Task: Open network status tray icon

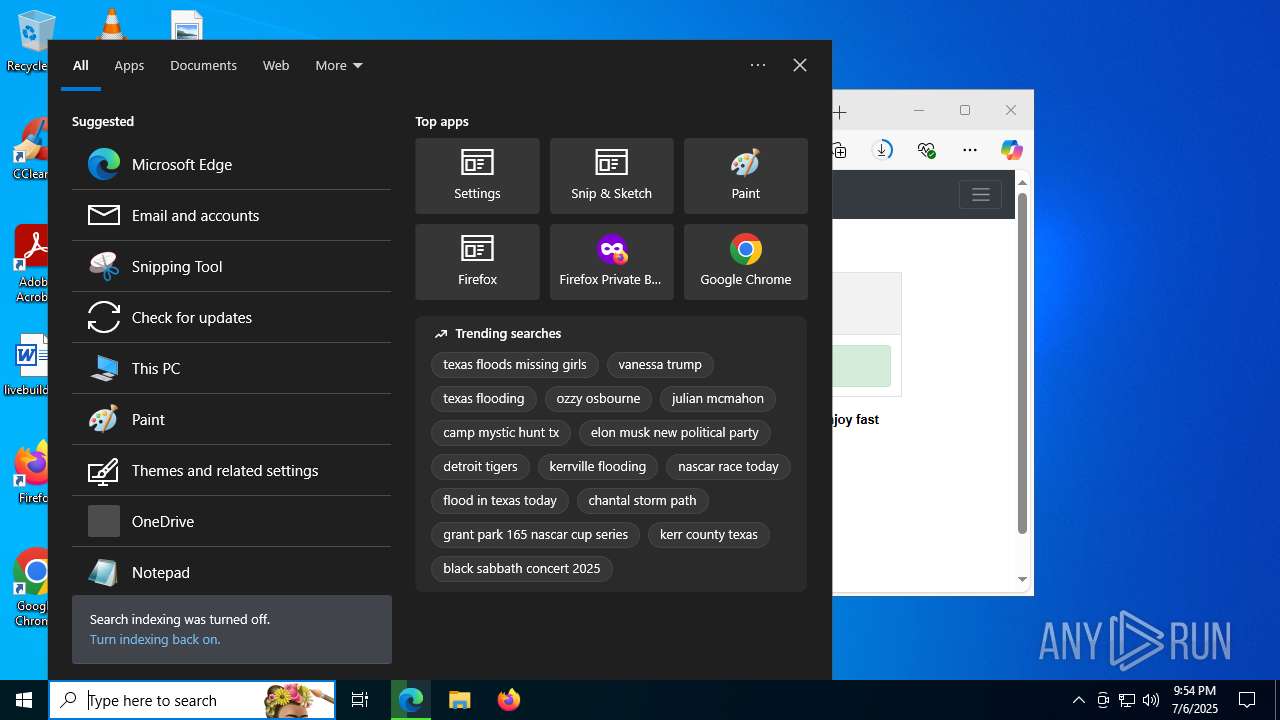Action: (x=1127, y=700)
